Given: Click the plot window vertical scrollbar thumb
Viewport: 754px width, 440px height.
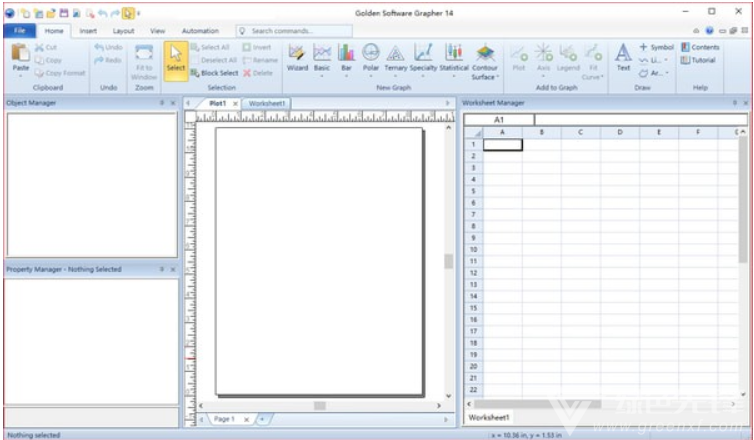Looking at the screenshot, I should (x=449, y=261).
